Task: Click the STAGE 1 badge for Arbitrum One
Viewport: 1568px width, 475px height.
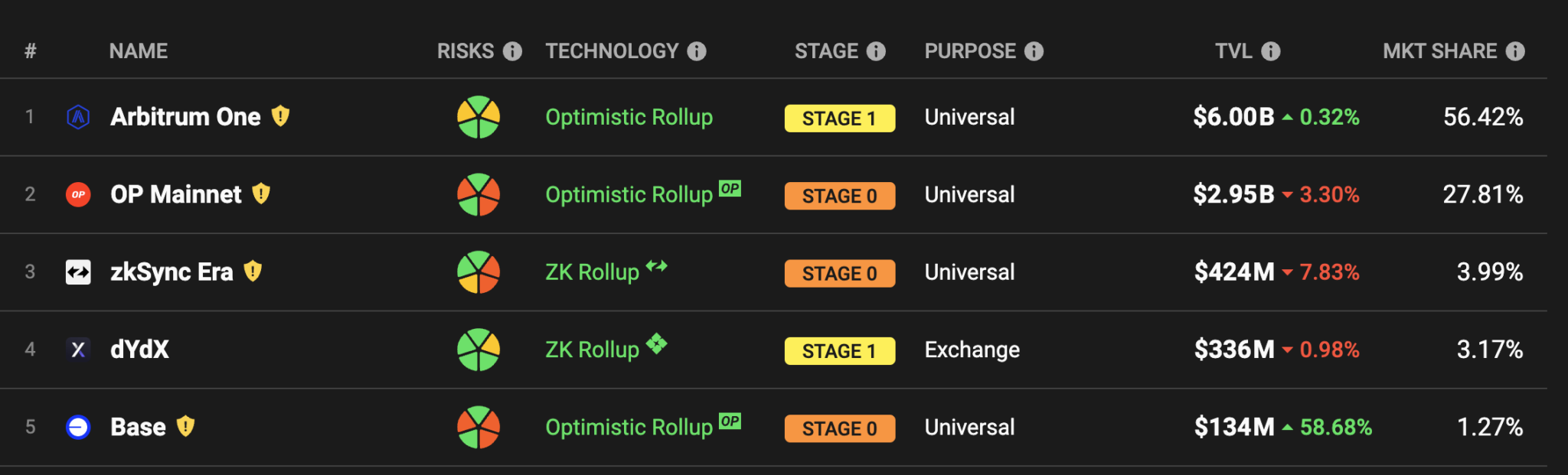Action: (x=840, y=119)
